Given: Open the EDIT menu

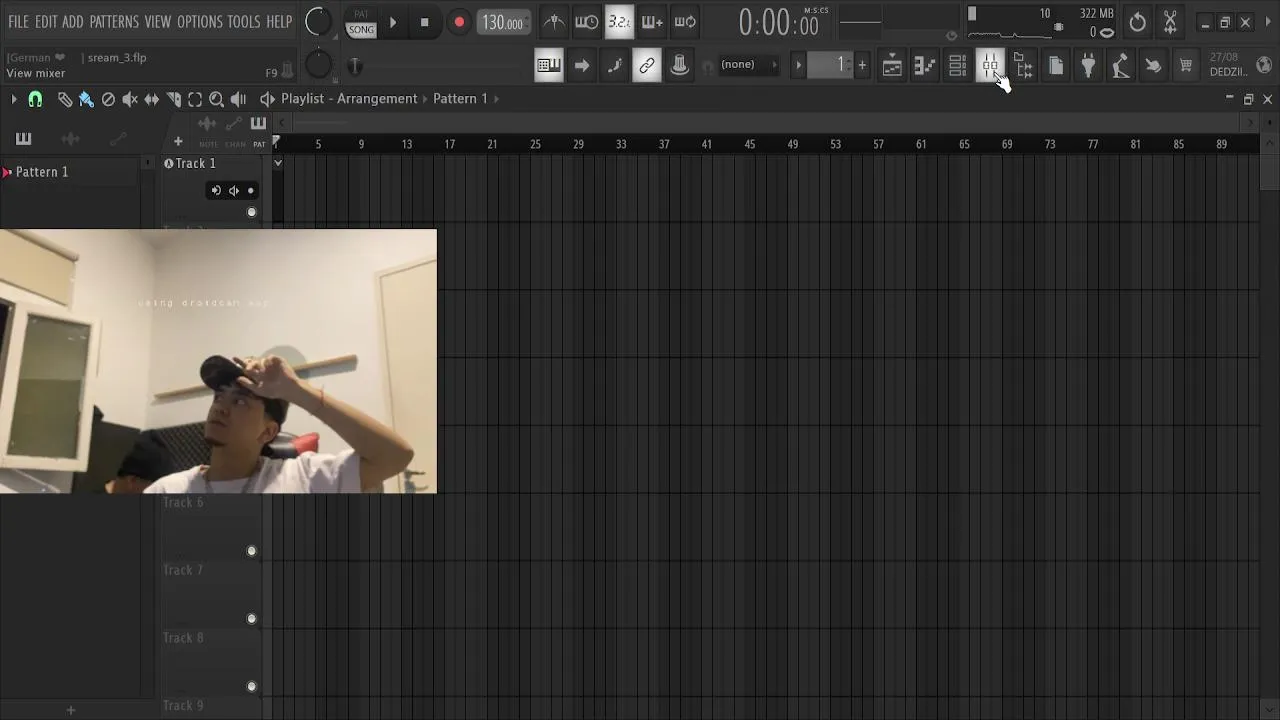Looking at the screenshot, I should click(46, 22).
